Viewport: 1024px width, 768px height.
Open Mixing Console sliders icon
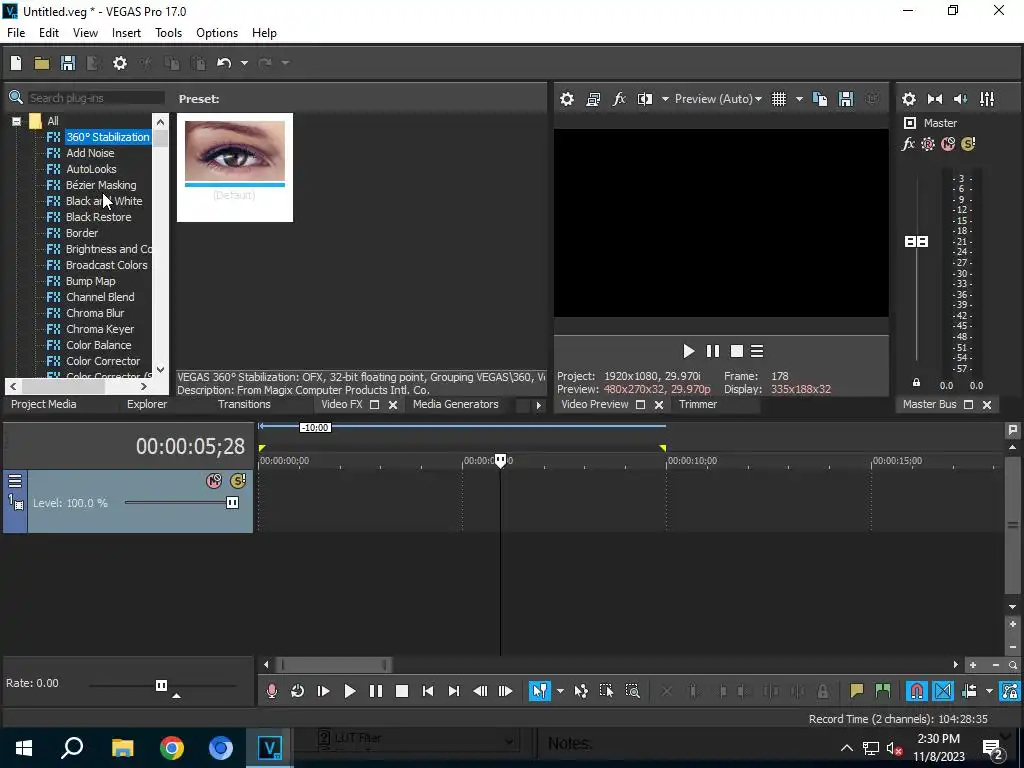pyautogui.click(x=987, y=99)
